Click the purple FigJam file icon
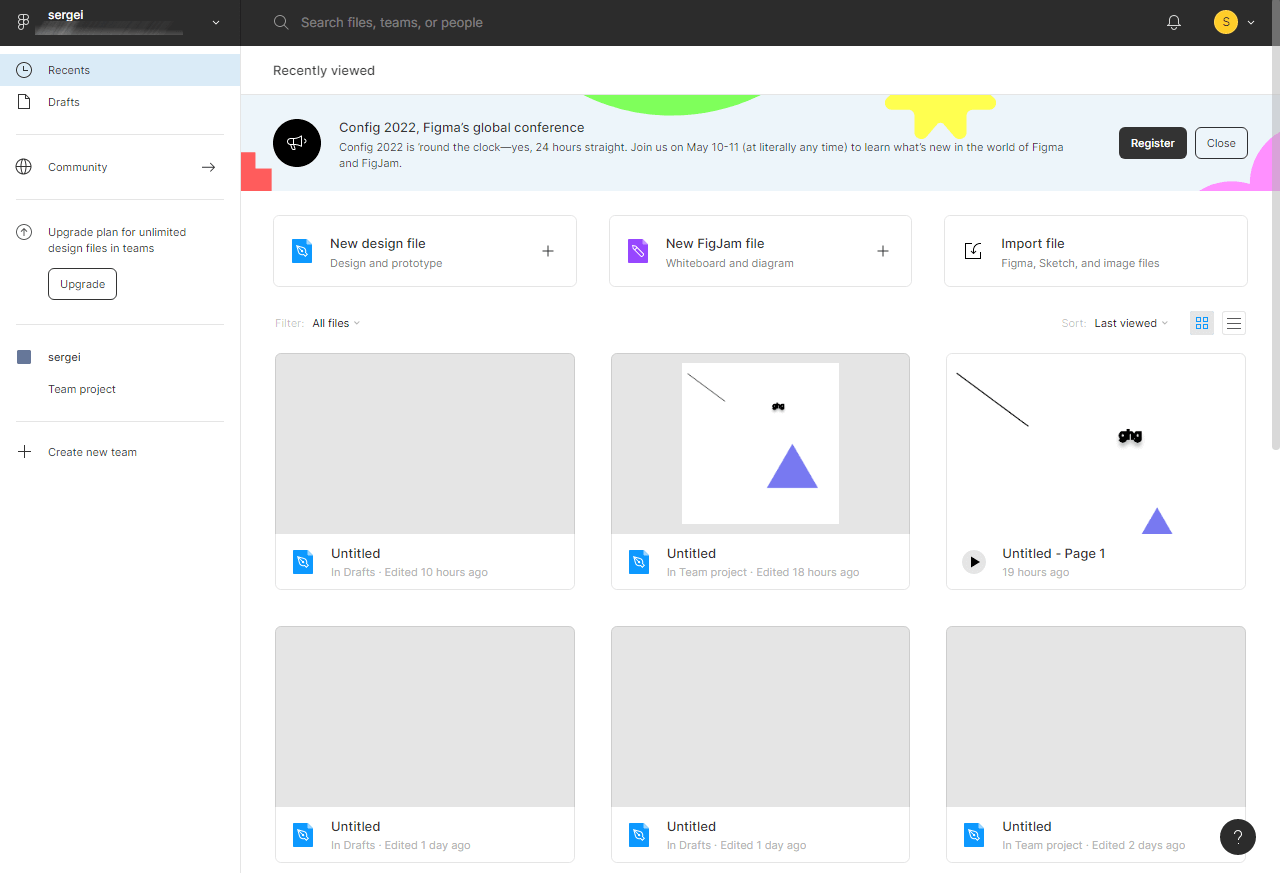1280x873 pixels. (638, 251)
